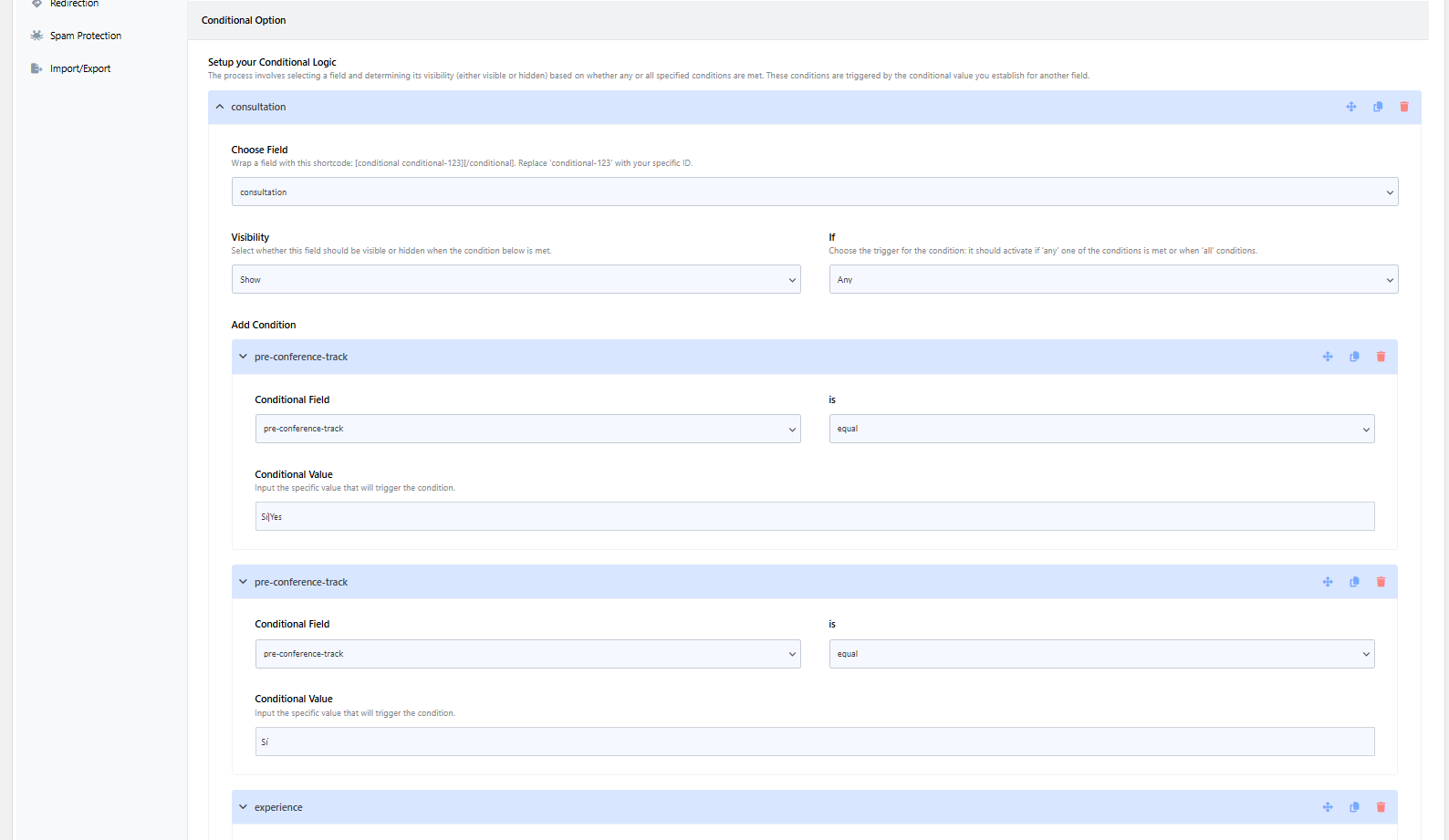This screenshot has height=840, width=1449.
Task: Collapse the consultation rule panel
Action: 220,107
